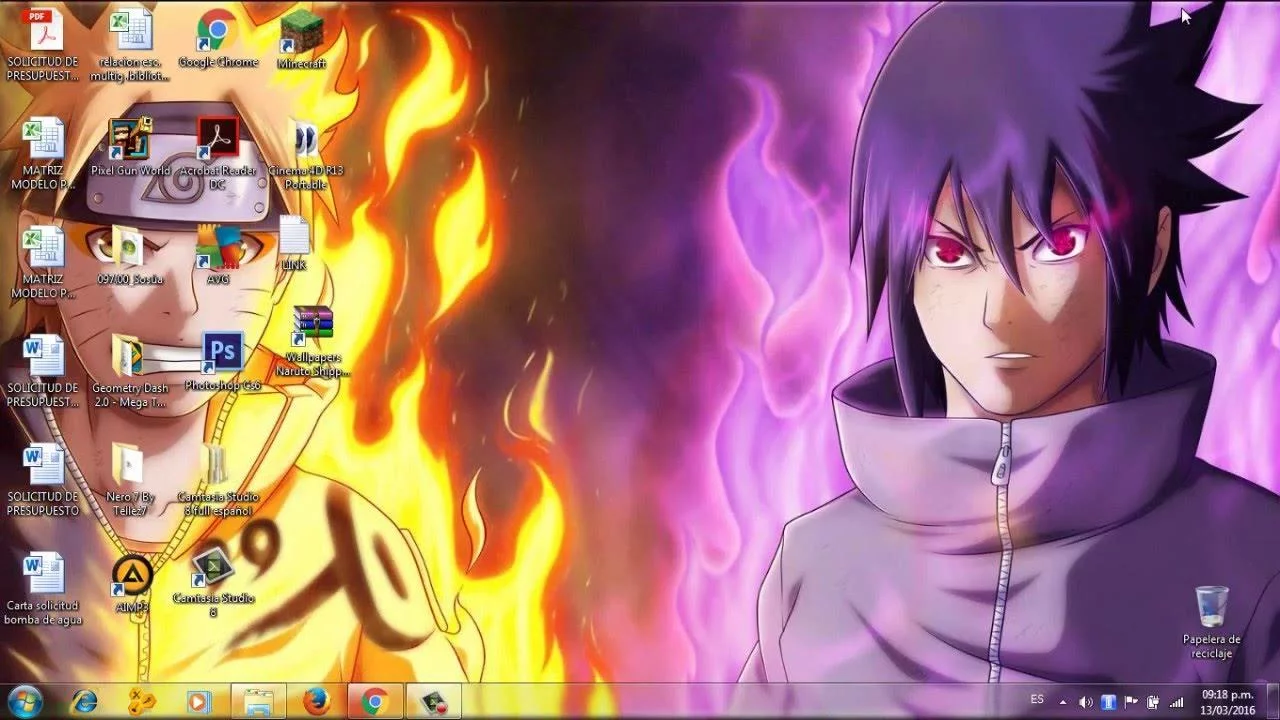This screenshot has height=720, width=1280.
Task: Click the Show desktop strip at taskbar end
Action: pyautogui.click(x=1272, y=702)
